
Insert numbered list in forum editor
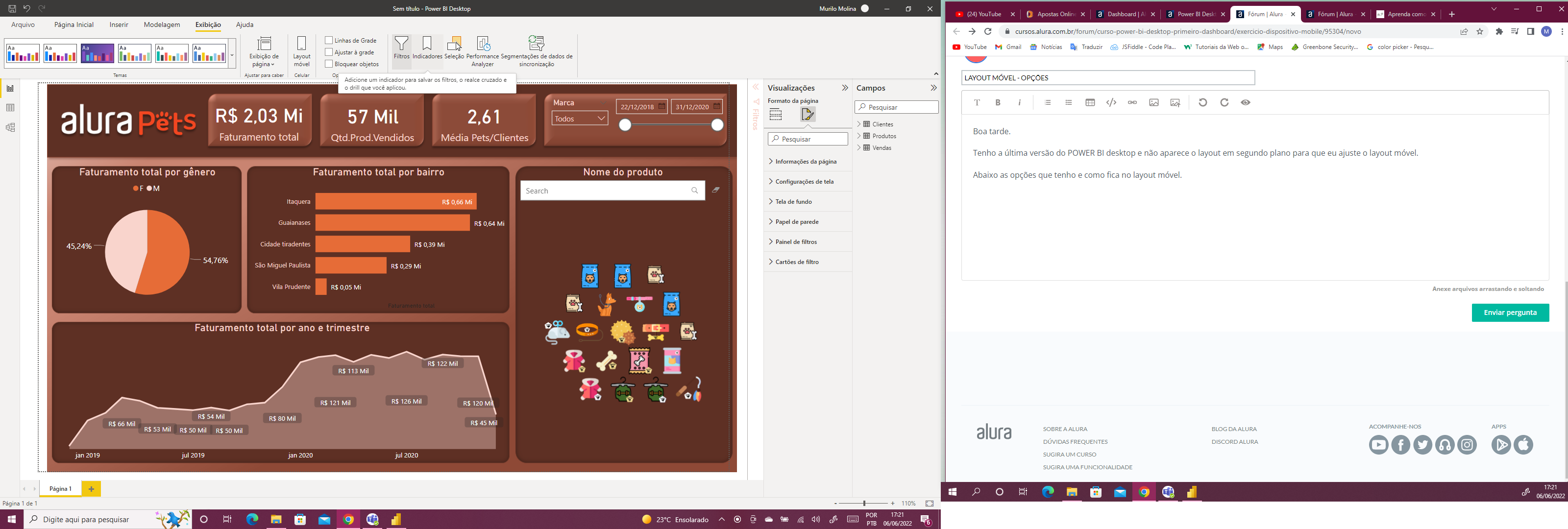coord(1048,102)
